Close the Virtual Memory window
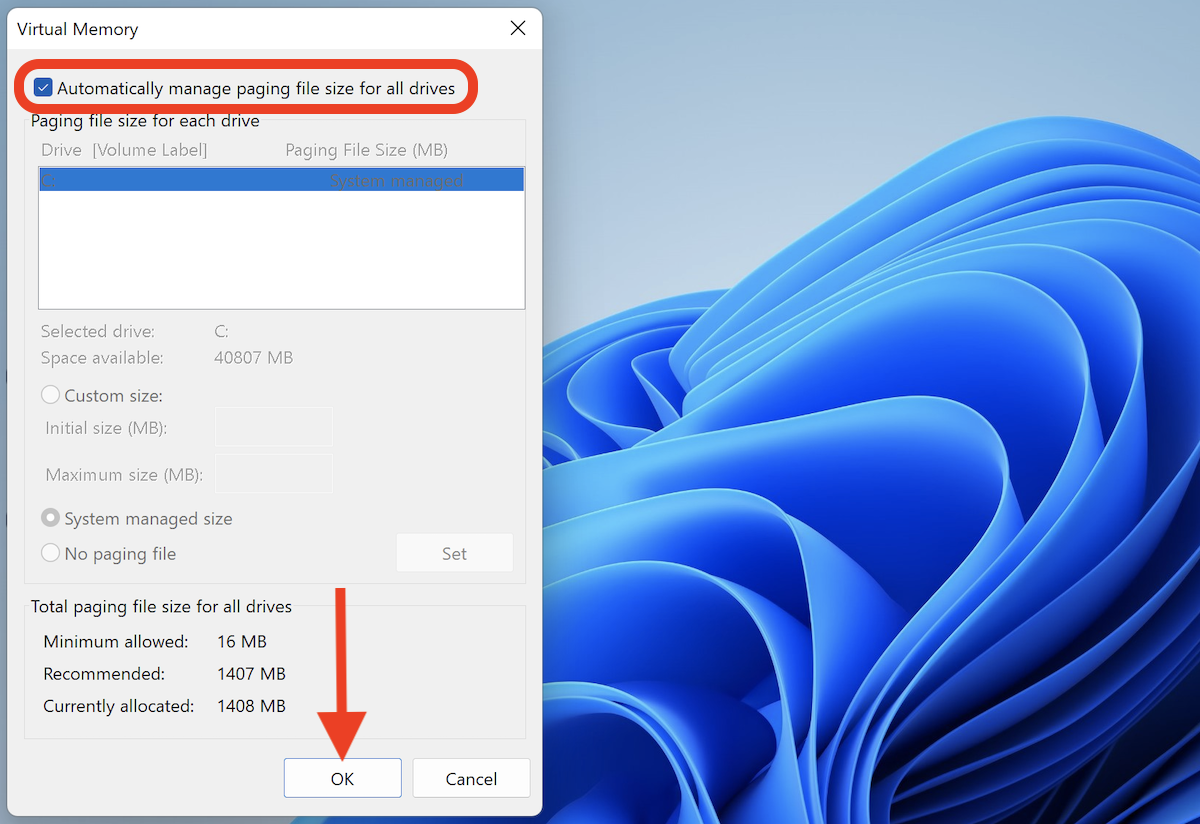 click(518, 28)
